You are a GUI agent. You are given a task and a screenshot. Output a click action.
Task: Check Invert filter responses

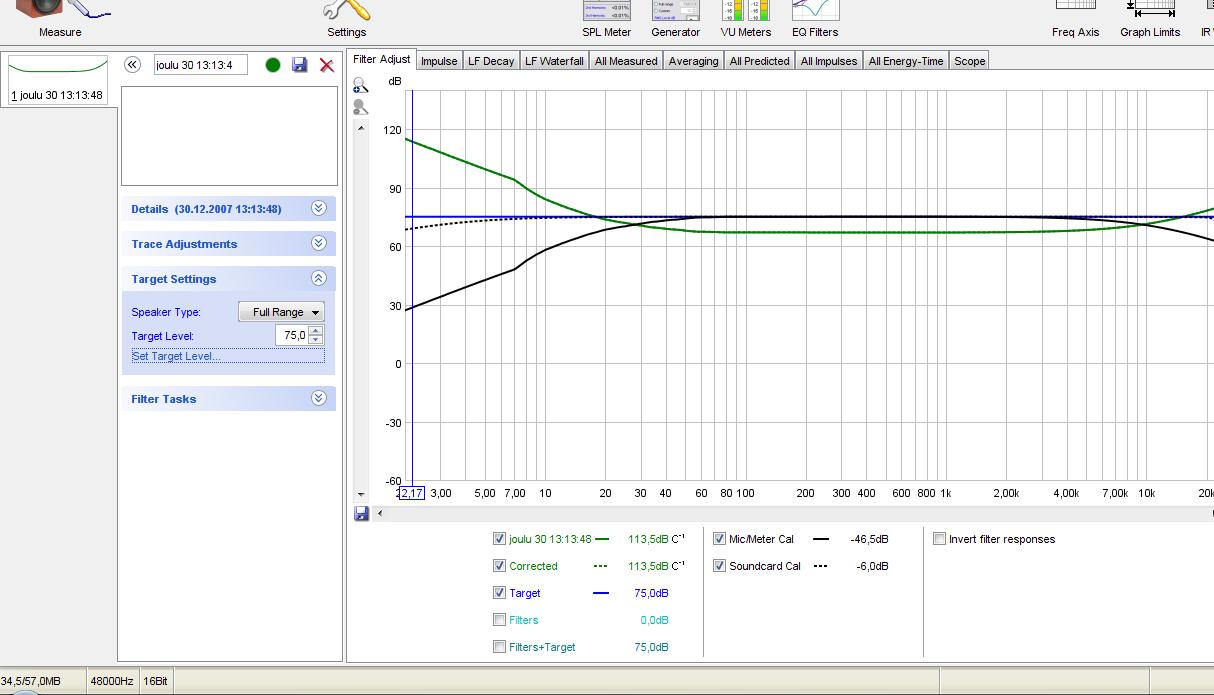(939, 539)
